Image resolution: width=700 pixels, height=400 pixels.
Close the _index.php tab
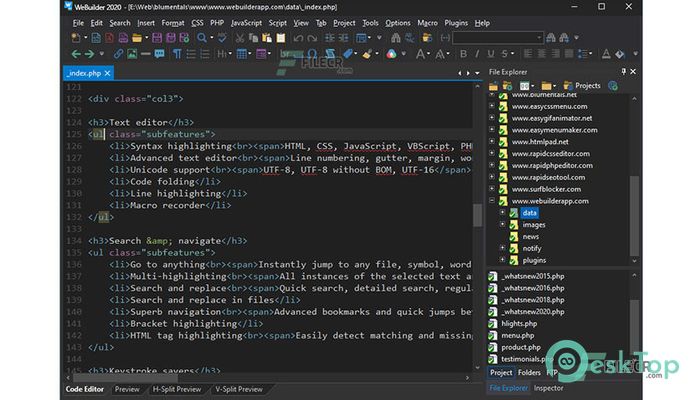tap(107, 73)
